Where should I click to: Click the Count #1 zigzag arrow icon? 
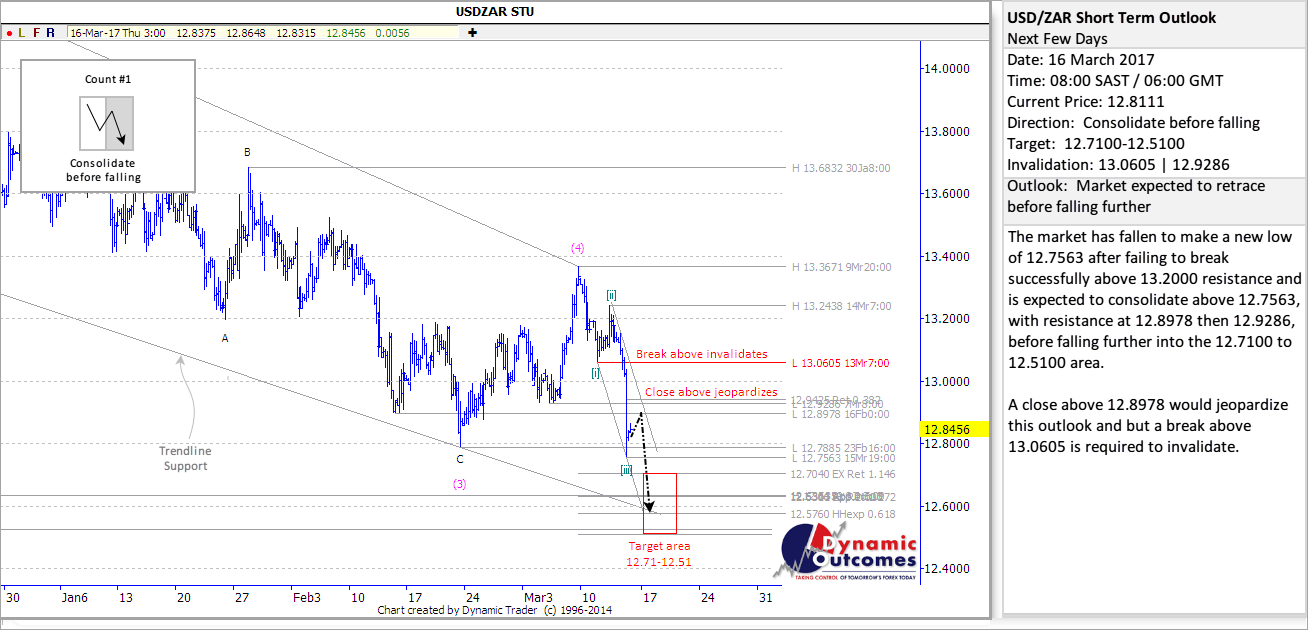click(x=106, y=123)
